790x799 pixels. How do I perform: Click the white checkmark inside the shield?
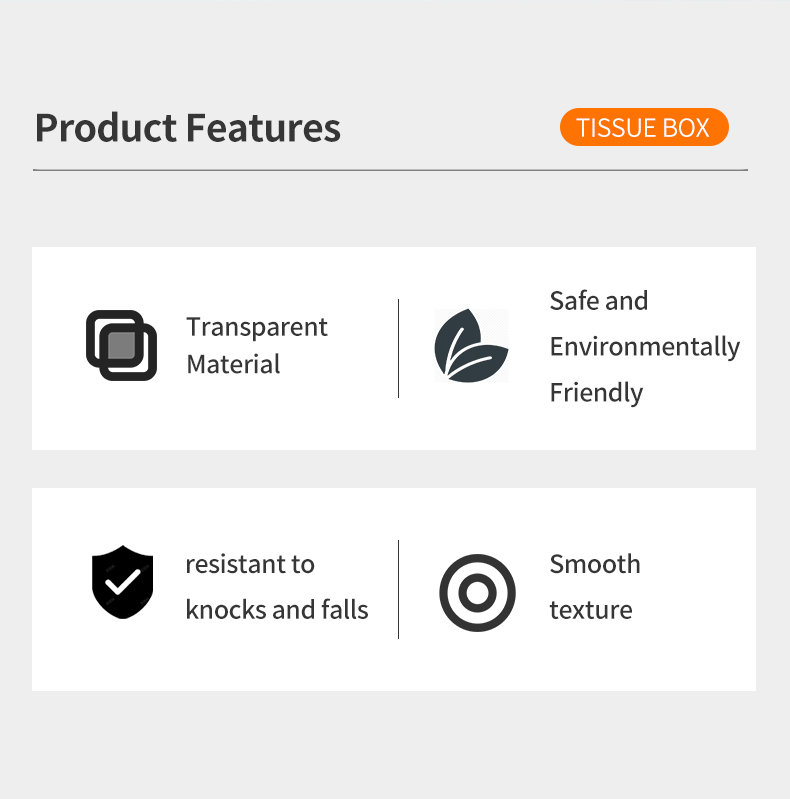[123, 581]
